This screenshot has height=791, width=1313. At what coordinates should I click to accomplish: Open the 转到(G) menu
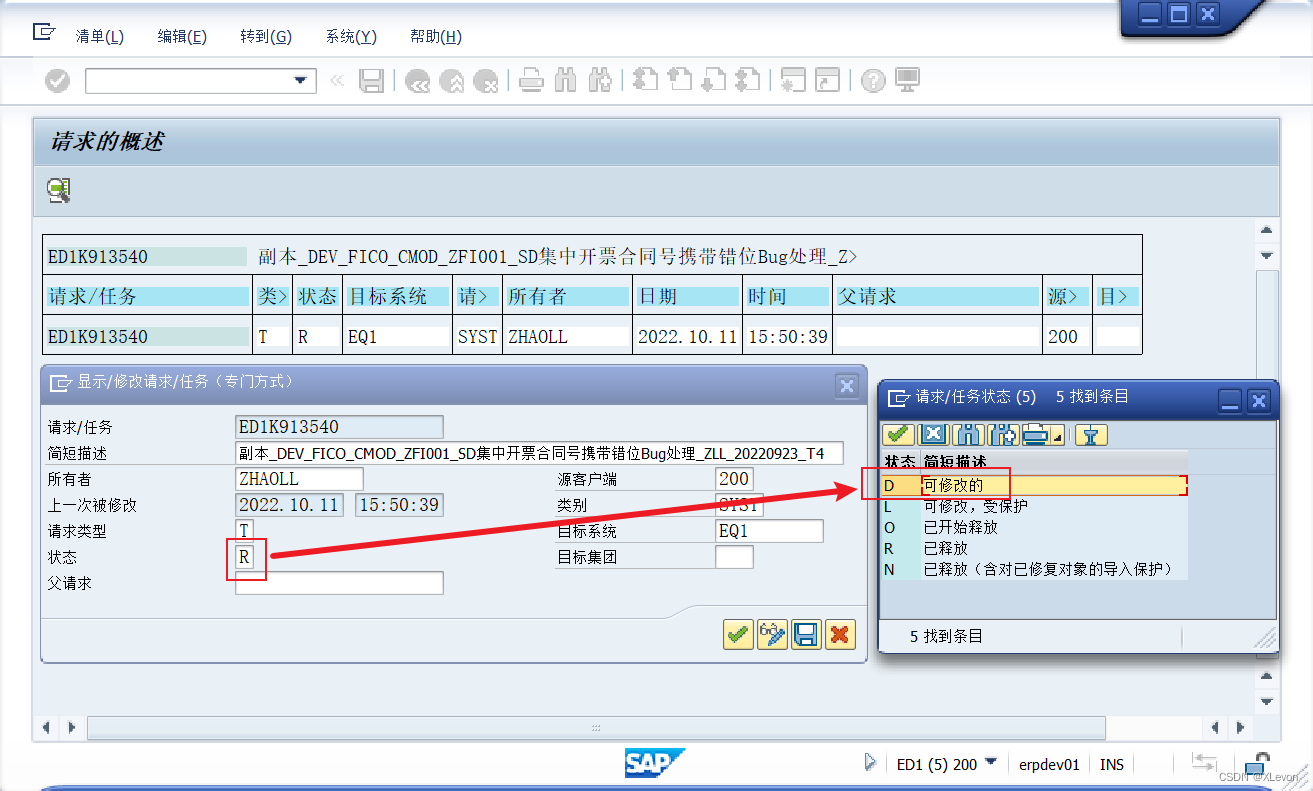click(x=266, y=37)
